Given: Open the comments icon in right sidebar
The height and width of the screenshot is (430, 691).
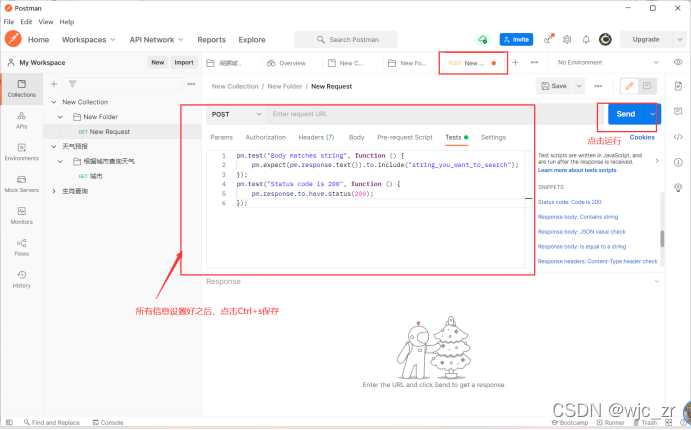Looking at the screenshot, I should coord(678,111).
